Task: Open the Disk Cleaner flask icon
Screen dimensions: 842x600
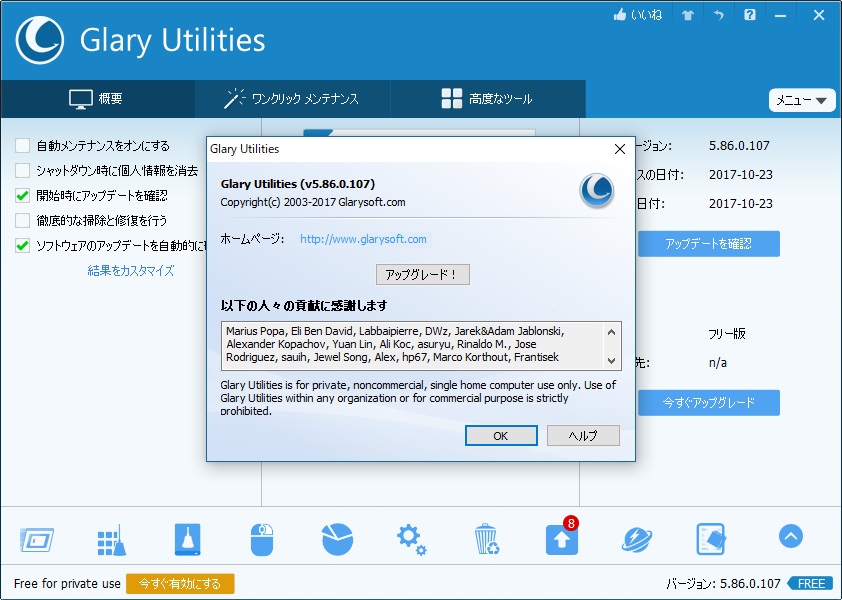Action: click(186, 537)
